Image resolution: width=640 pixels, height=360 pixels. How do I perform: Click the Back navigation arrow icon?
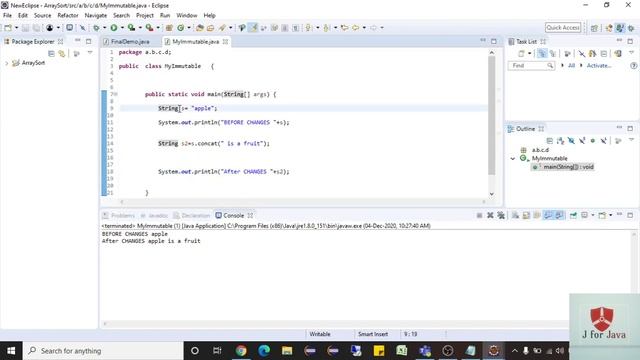[x=356, y=28]
